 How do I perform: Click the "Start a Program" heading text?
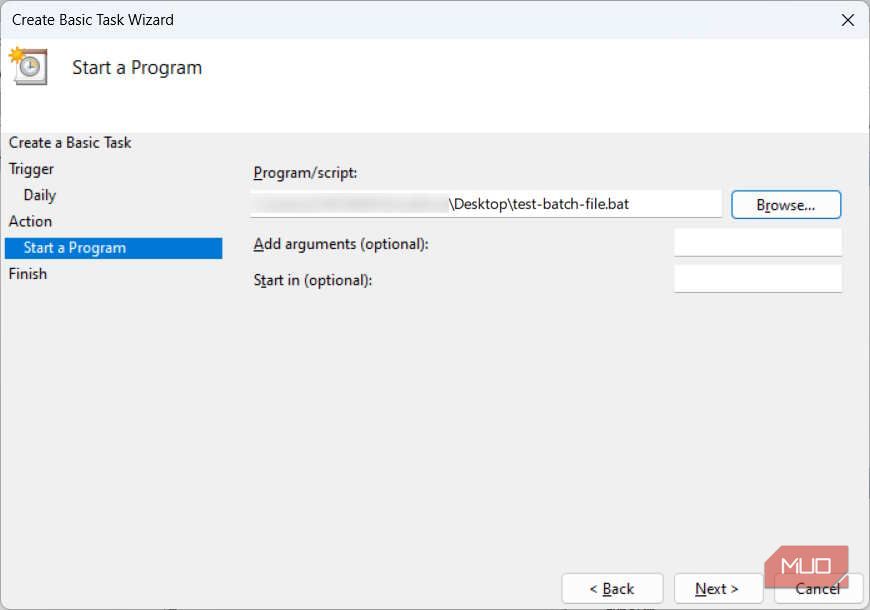(x=136, y=67)
